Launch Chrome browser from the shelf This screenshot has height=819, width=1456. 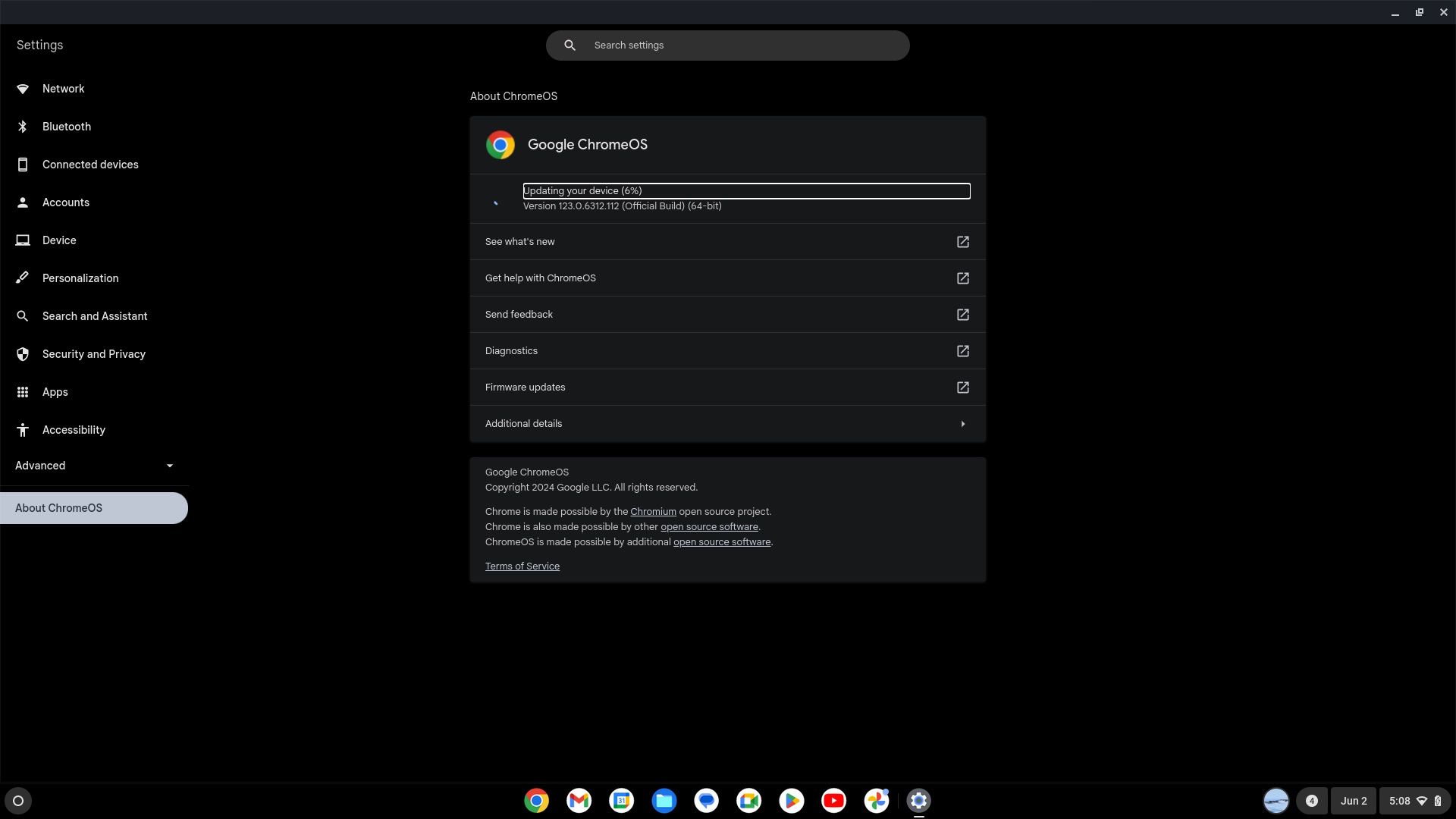537,801
